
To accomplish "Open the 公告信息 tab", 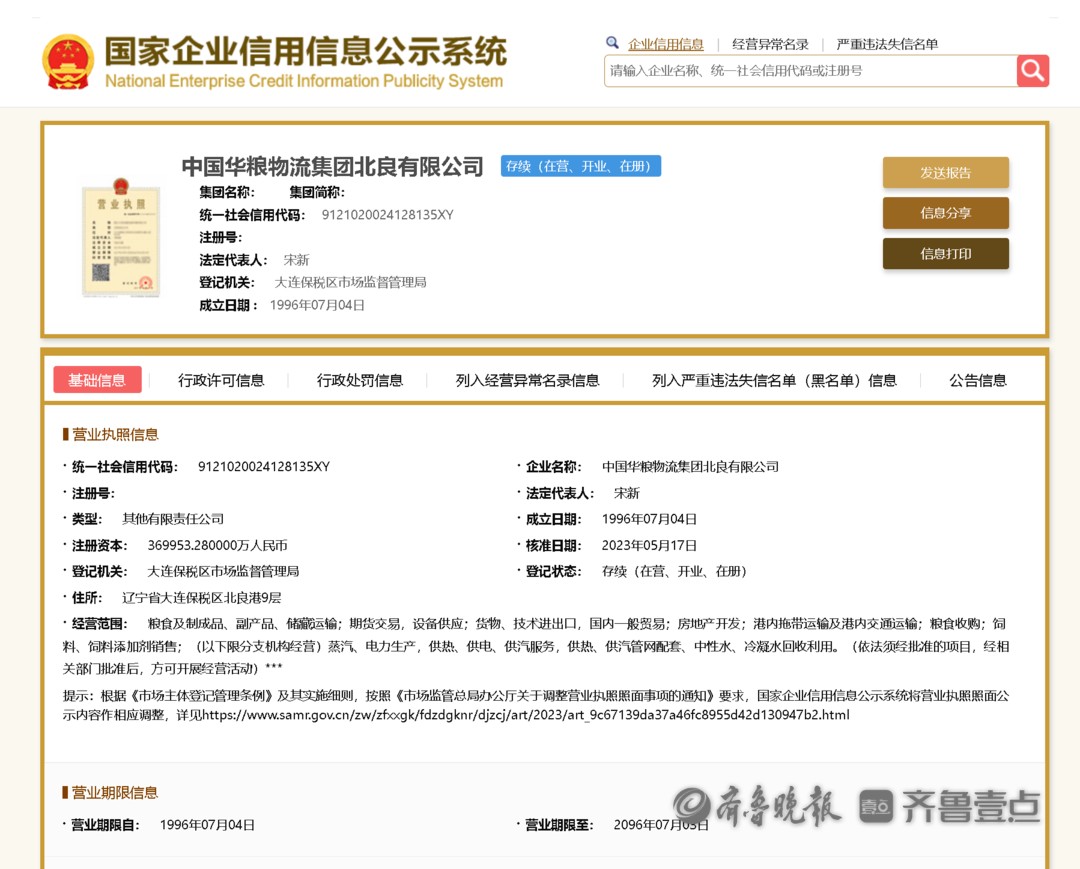I will [x=977, y=380].
